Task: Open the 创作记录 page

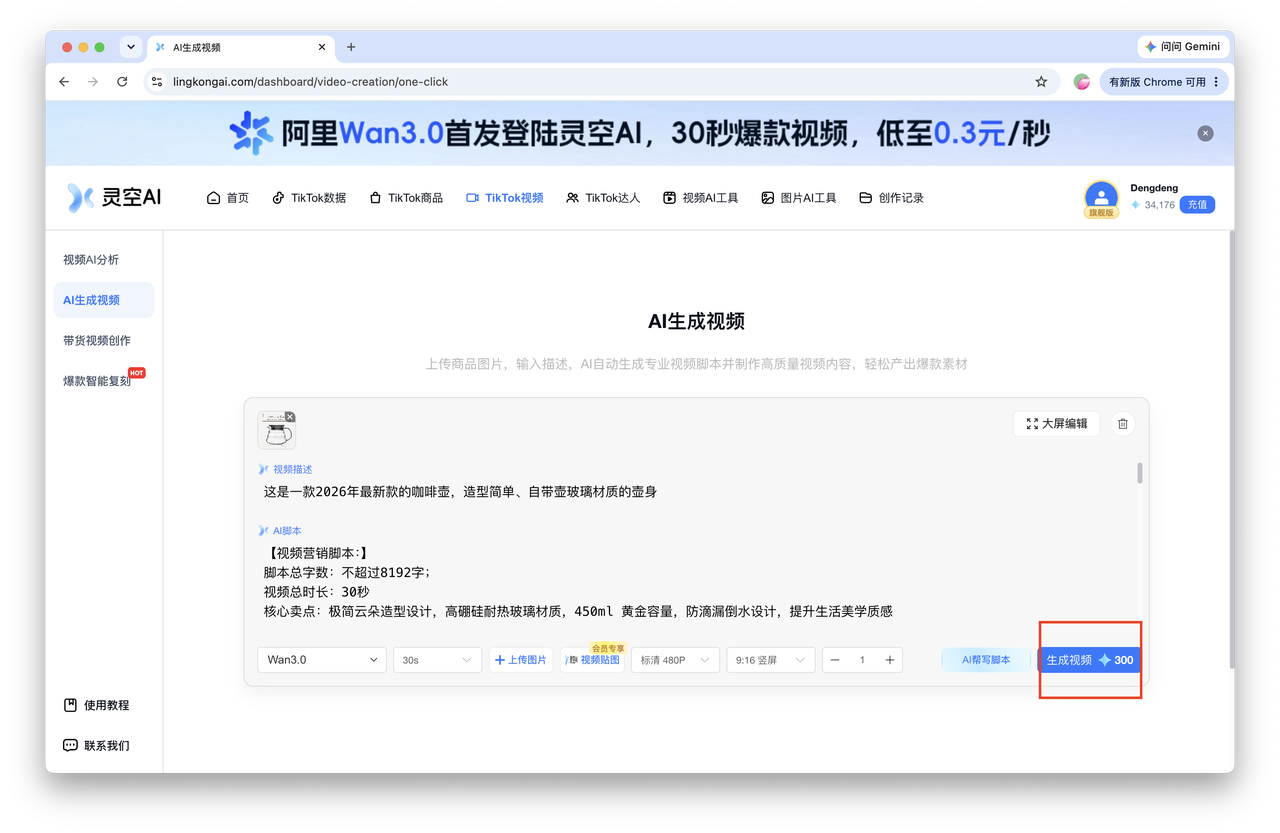Action: [x=892, y=198]
